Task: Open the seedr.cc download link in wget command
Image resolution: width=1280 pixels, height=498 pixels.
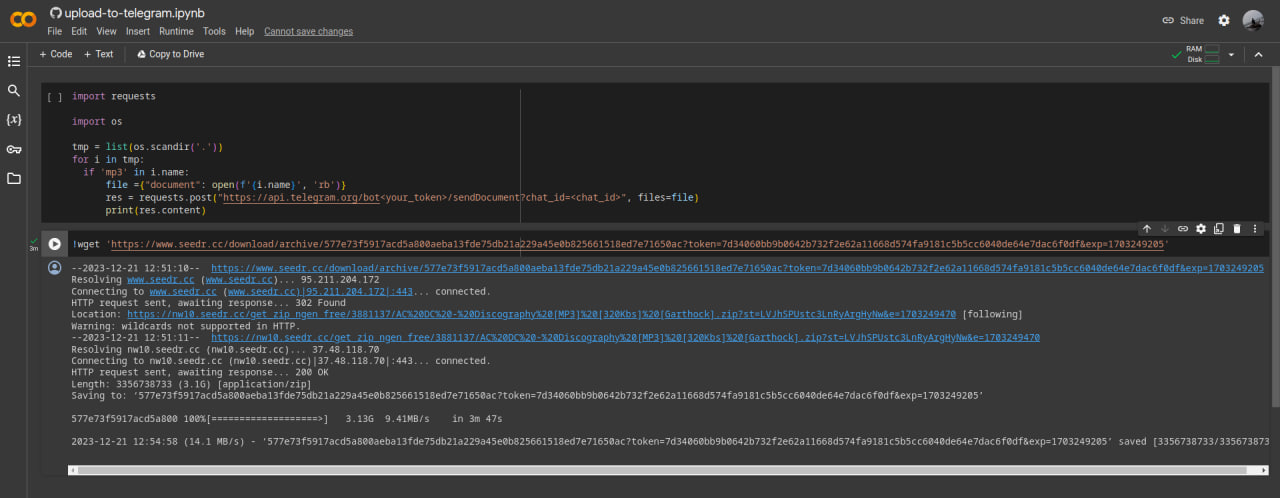Action: (640, 244)
